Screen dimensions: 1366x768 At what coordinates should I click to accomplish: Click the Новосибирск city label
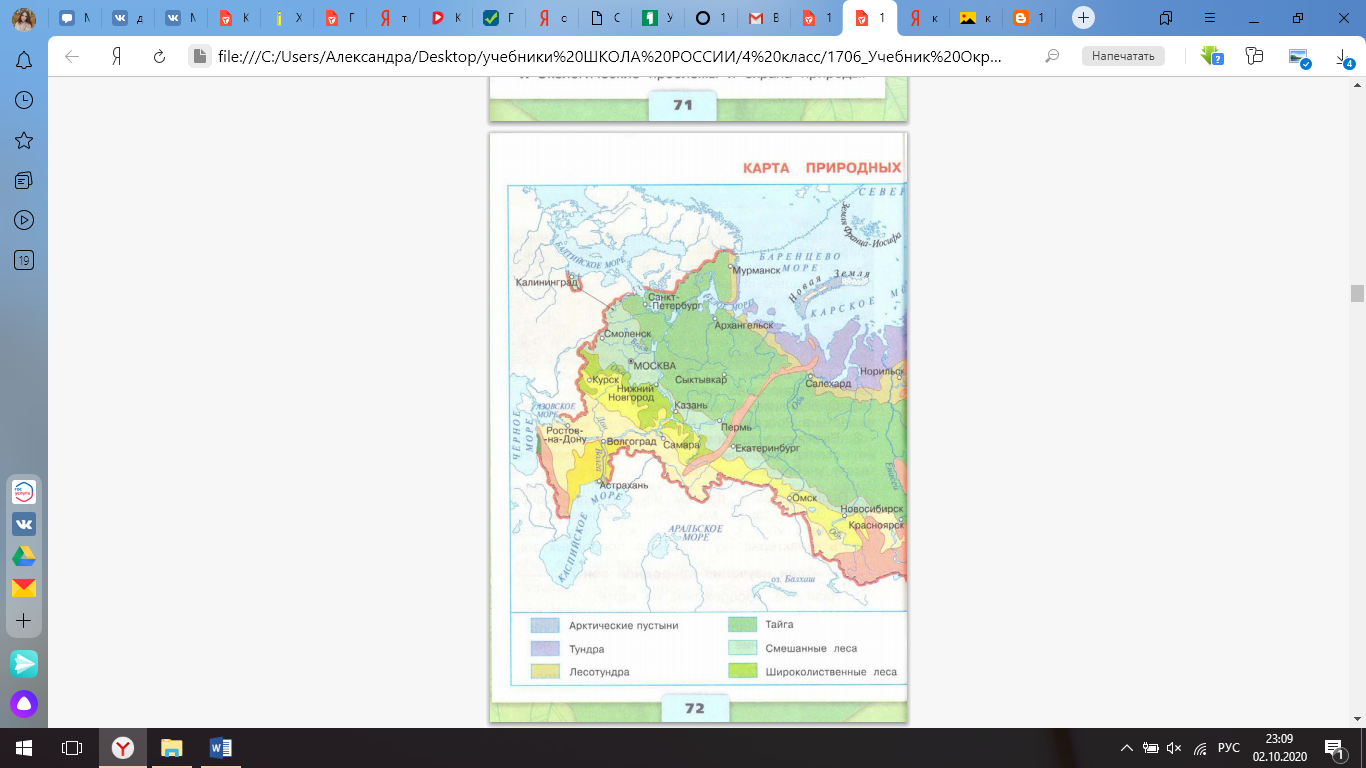[872, 509]
